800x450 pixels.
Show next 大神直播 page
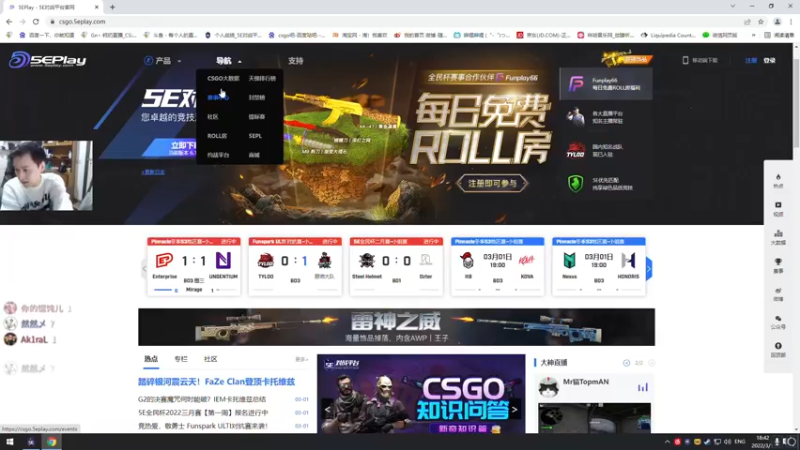point(652,363)
